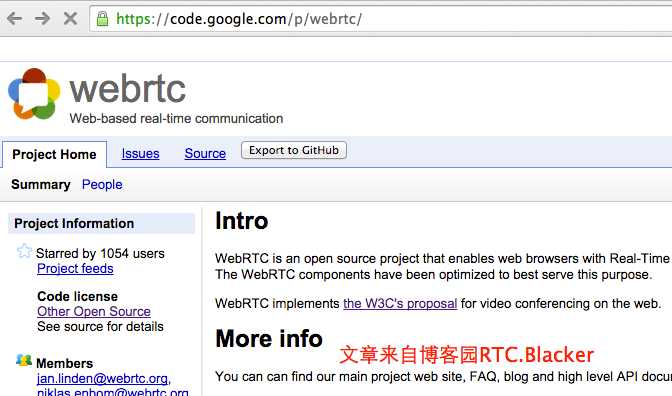The width and height of the screenshot is (672, 396).
Task: Open the People sub-tab
Action: 102,185
